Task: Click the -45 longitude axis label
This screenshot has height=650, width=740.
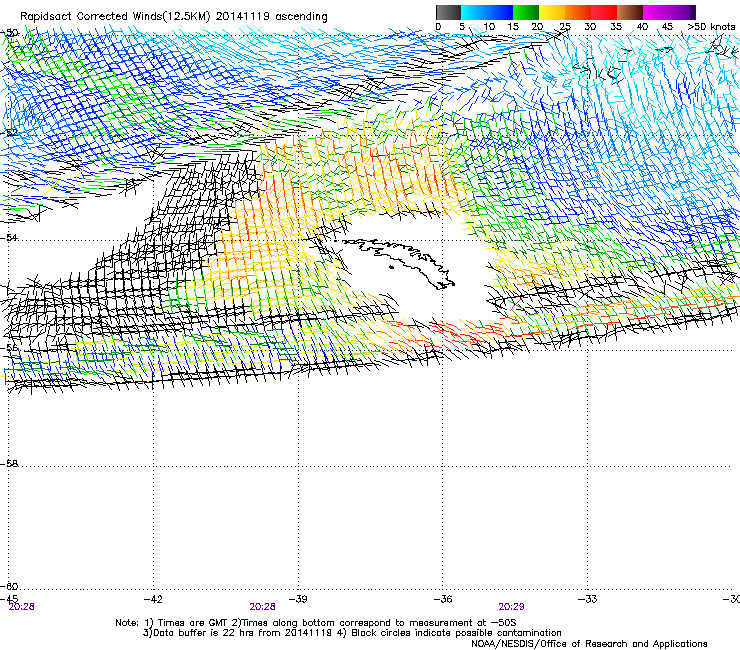Action: pyautogui.click(x=9, y=599)
